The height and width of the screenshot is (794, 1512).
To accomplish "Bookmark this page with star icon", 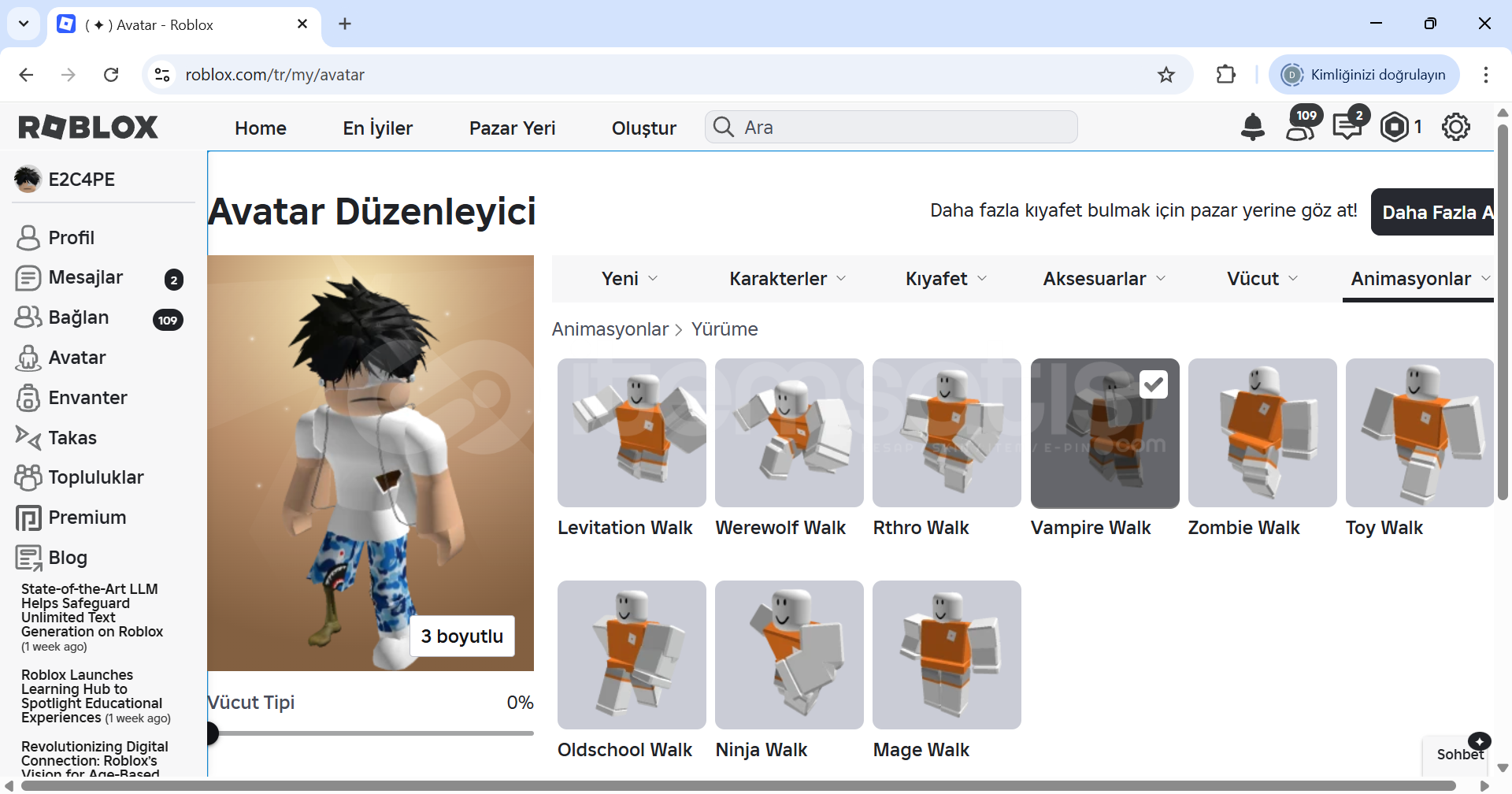I will [x=1166, y=75].
